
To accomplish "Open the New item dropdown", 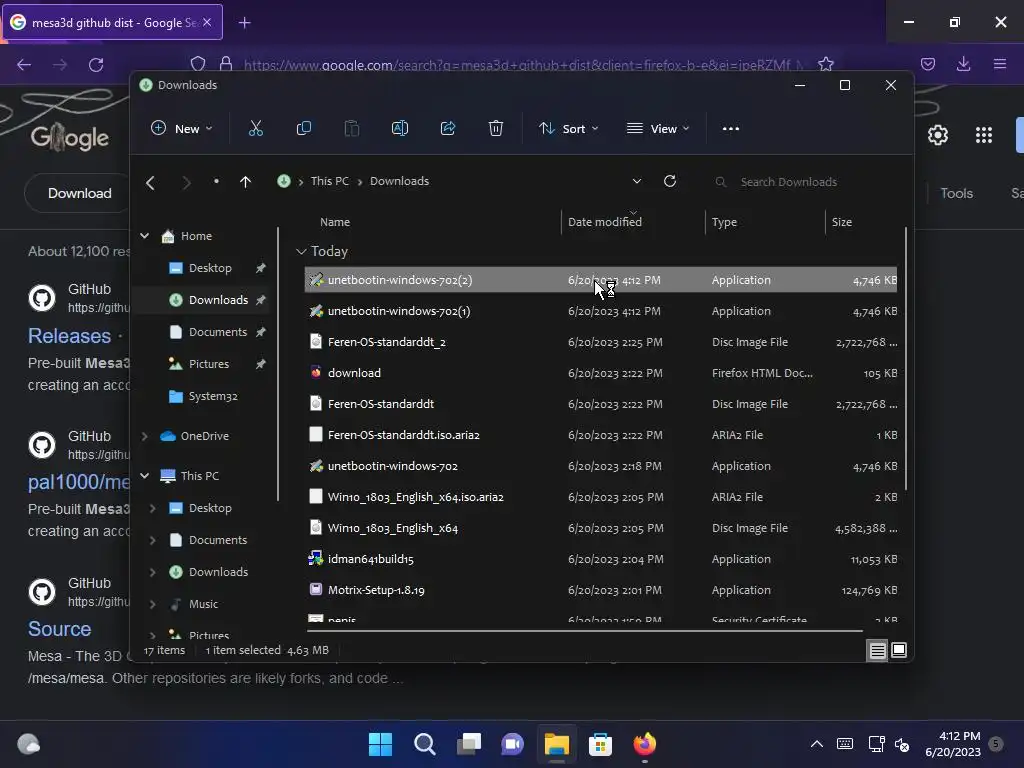I will pos(182,129).
